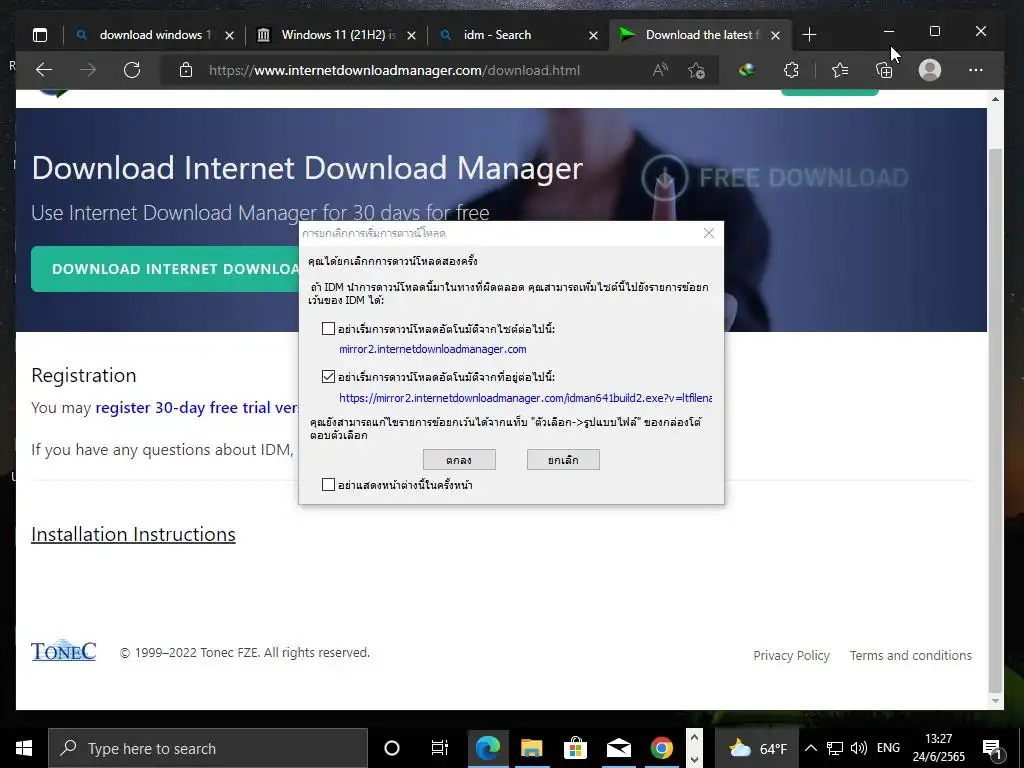Open the Windows Start menu
The height and width of the screenshot is (768, 1024).
point(24,748)
